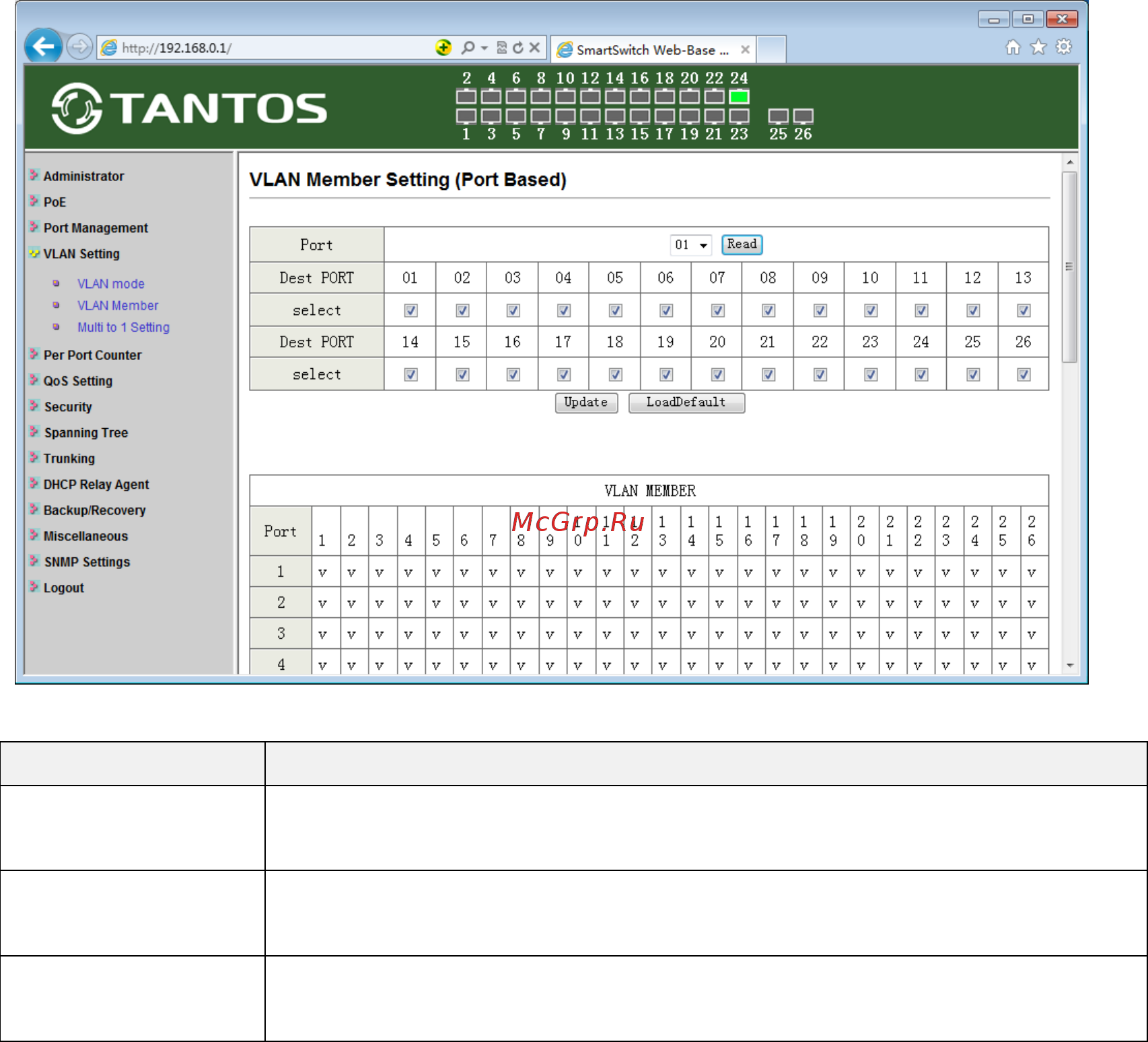The height and width of the screenshot is (1042, 1148).
Task: Toggle Dest PORT 01 select checkbox
Action: click(x=410, y=310)
